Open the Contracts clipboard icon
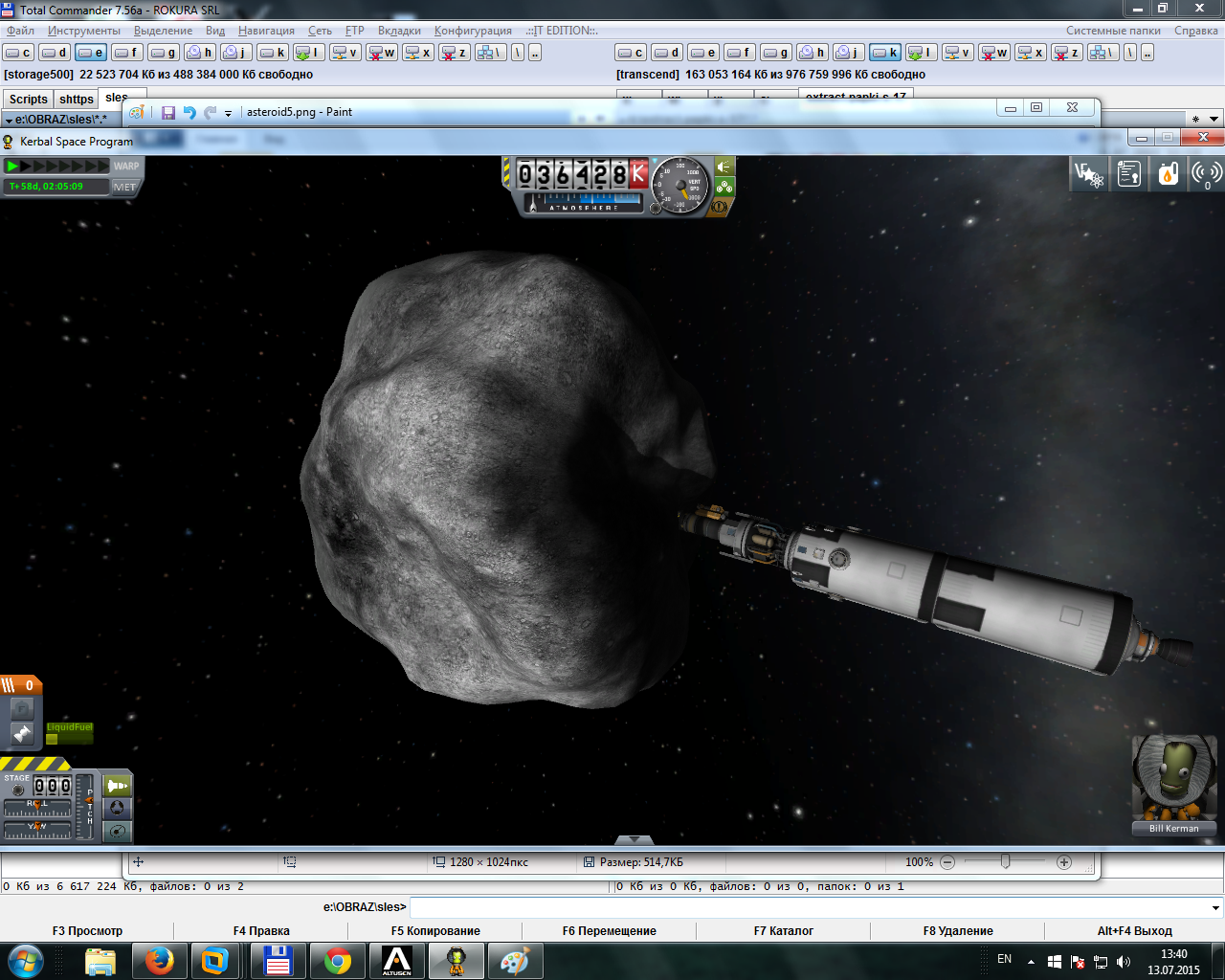This screenshot has width=1225, height=980. pos(1129,174)
